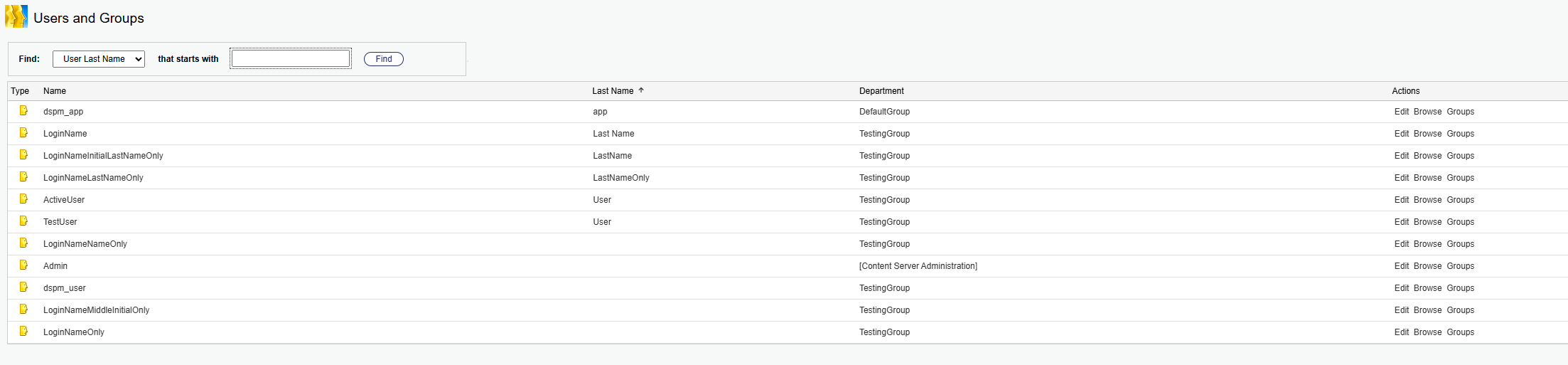Click the user type icon for ActiveUser

tap(23, 199)
